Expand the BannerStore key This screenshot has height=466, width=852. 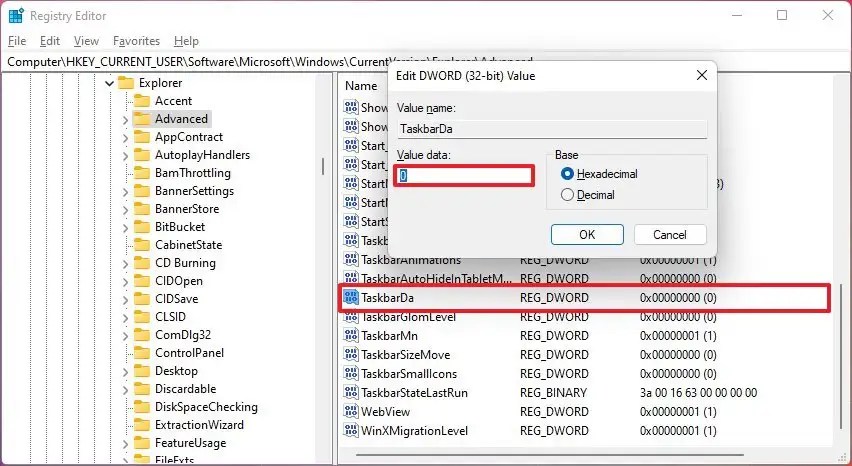point(126,210)
